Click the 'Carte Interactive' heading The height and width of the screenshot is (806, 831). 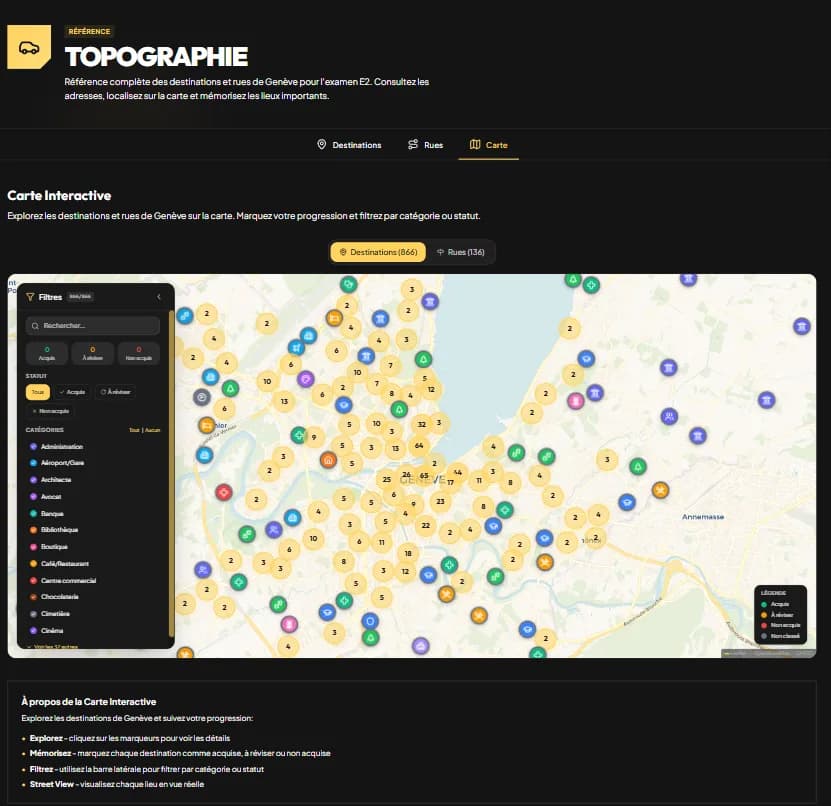point(59,196)
